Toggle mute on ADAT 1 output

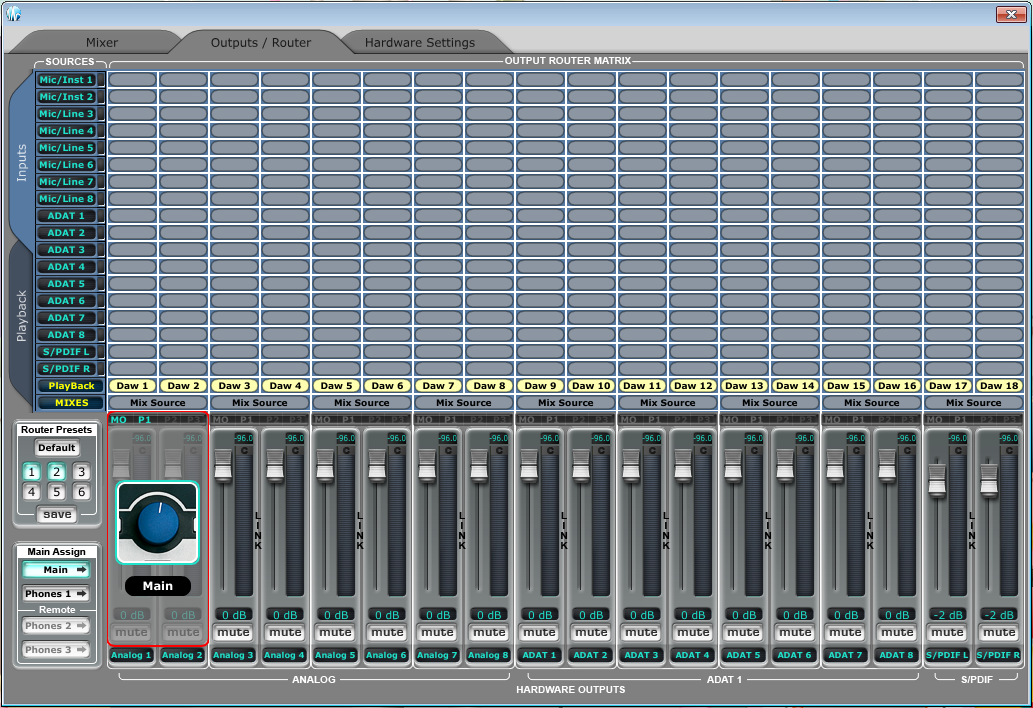point(540,632)
